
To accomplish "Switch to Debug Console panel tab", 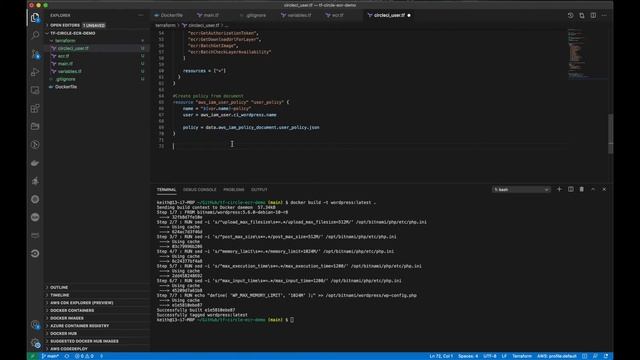I will click(x=200, y=190).
